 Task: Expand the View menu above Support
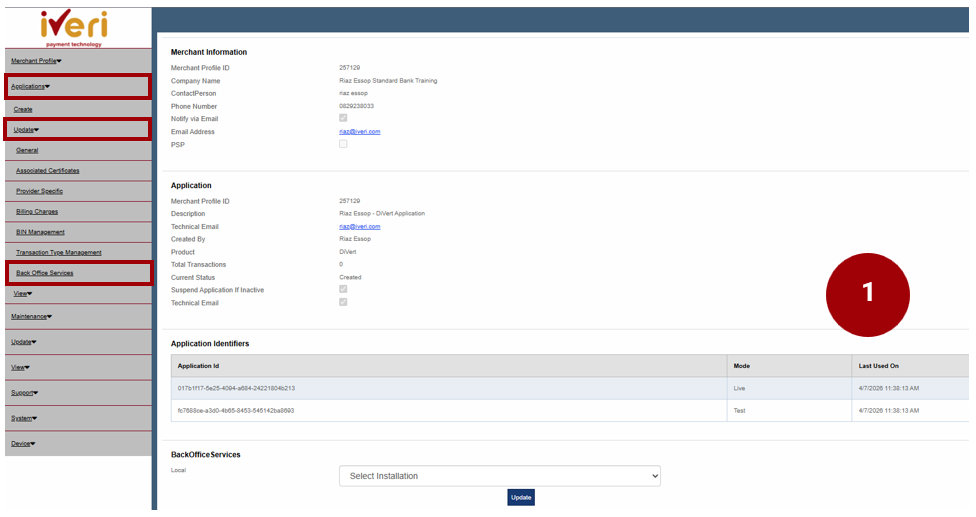[20, 368]
